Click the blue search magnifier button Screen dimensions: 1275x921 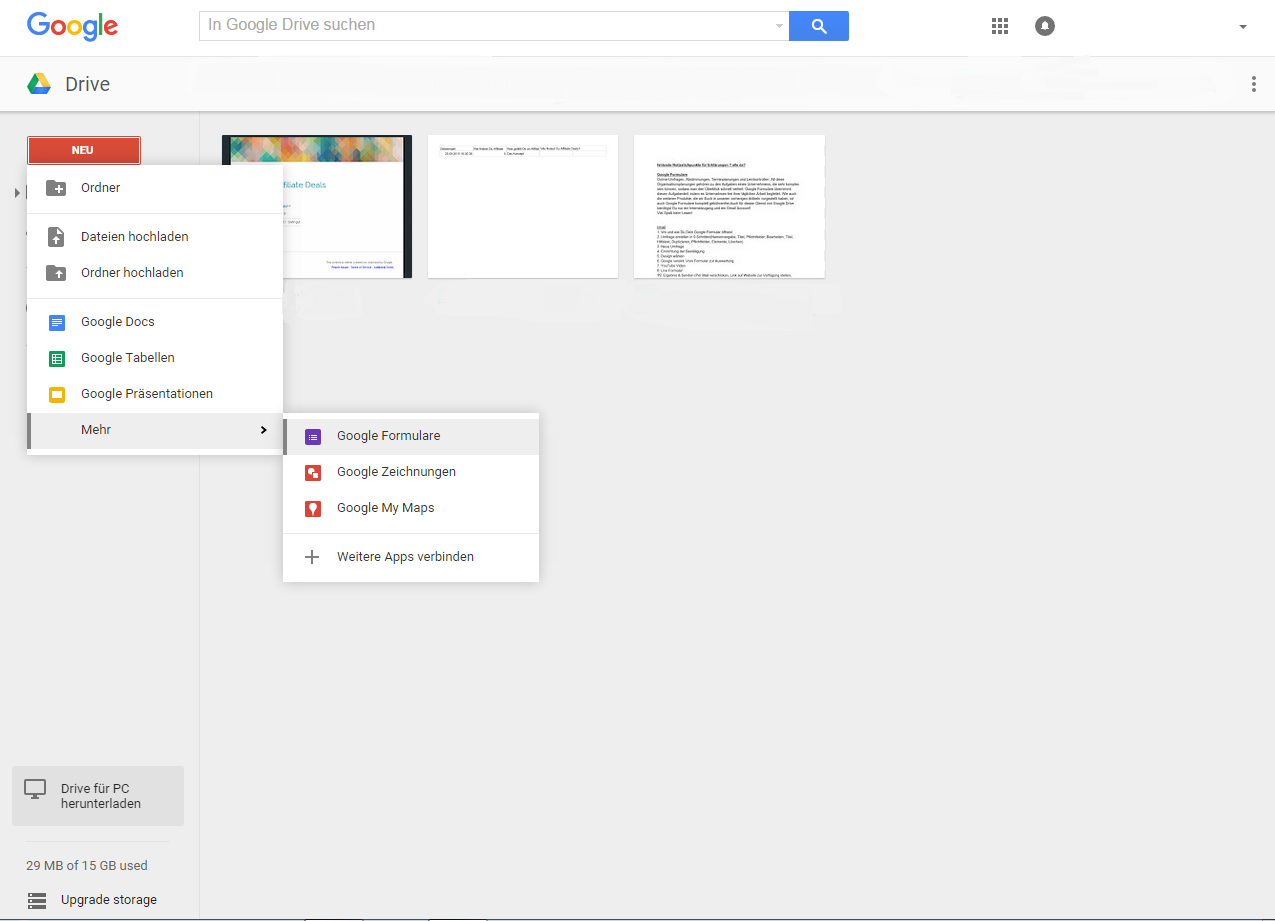819,26
